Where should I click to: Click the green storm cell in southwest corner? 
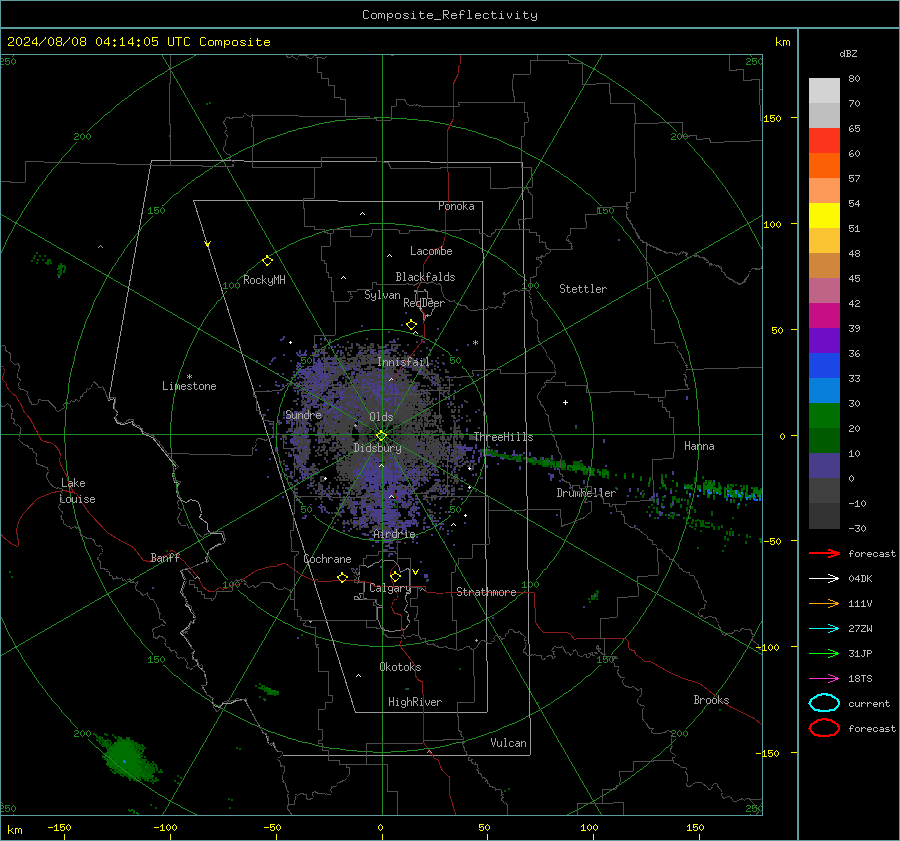(x=127, y=758)
